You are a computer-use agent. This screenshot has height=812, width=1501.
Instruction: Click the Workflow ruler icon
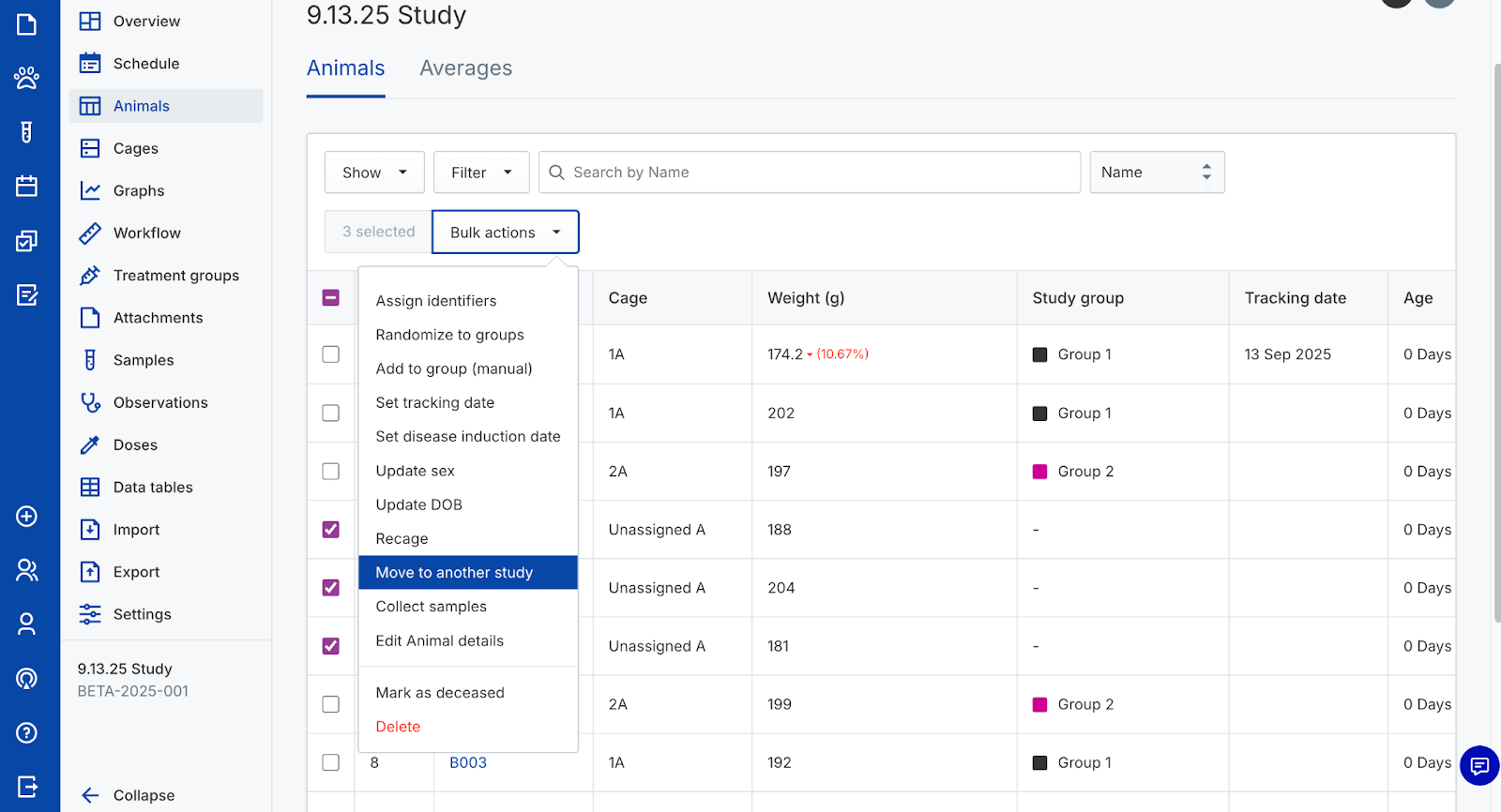click(90, 233)
